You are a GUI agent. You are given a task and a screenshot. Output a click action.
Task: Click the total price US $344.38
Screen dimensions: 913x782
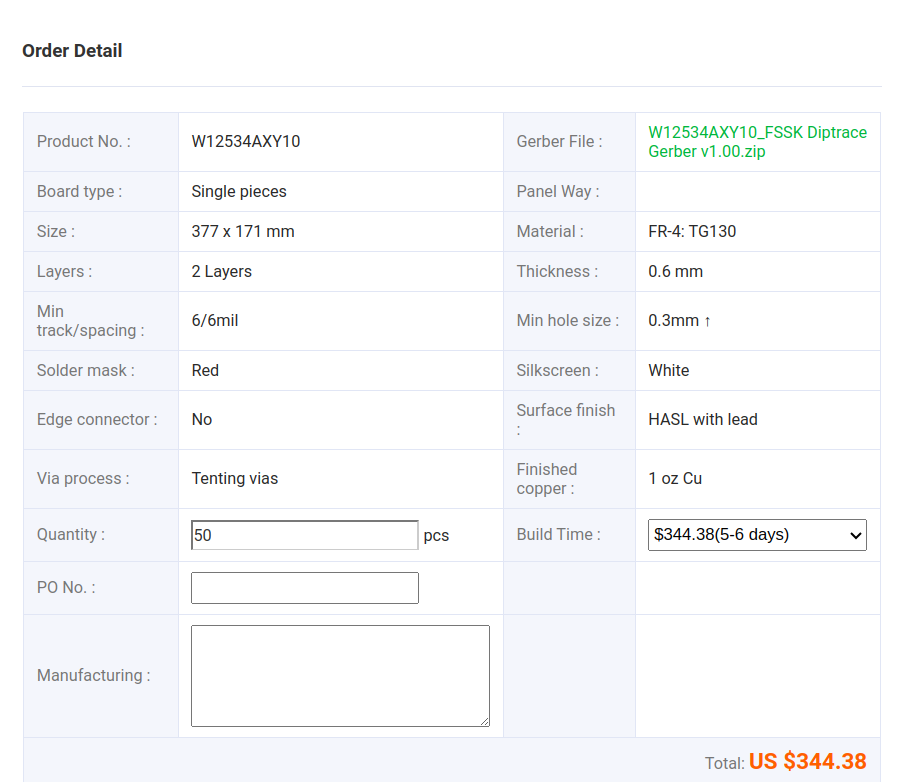807,762
